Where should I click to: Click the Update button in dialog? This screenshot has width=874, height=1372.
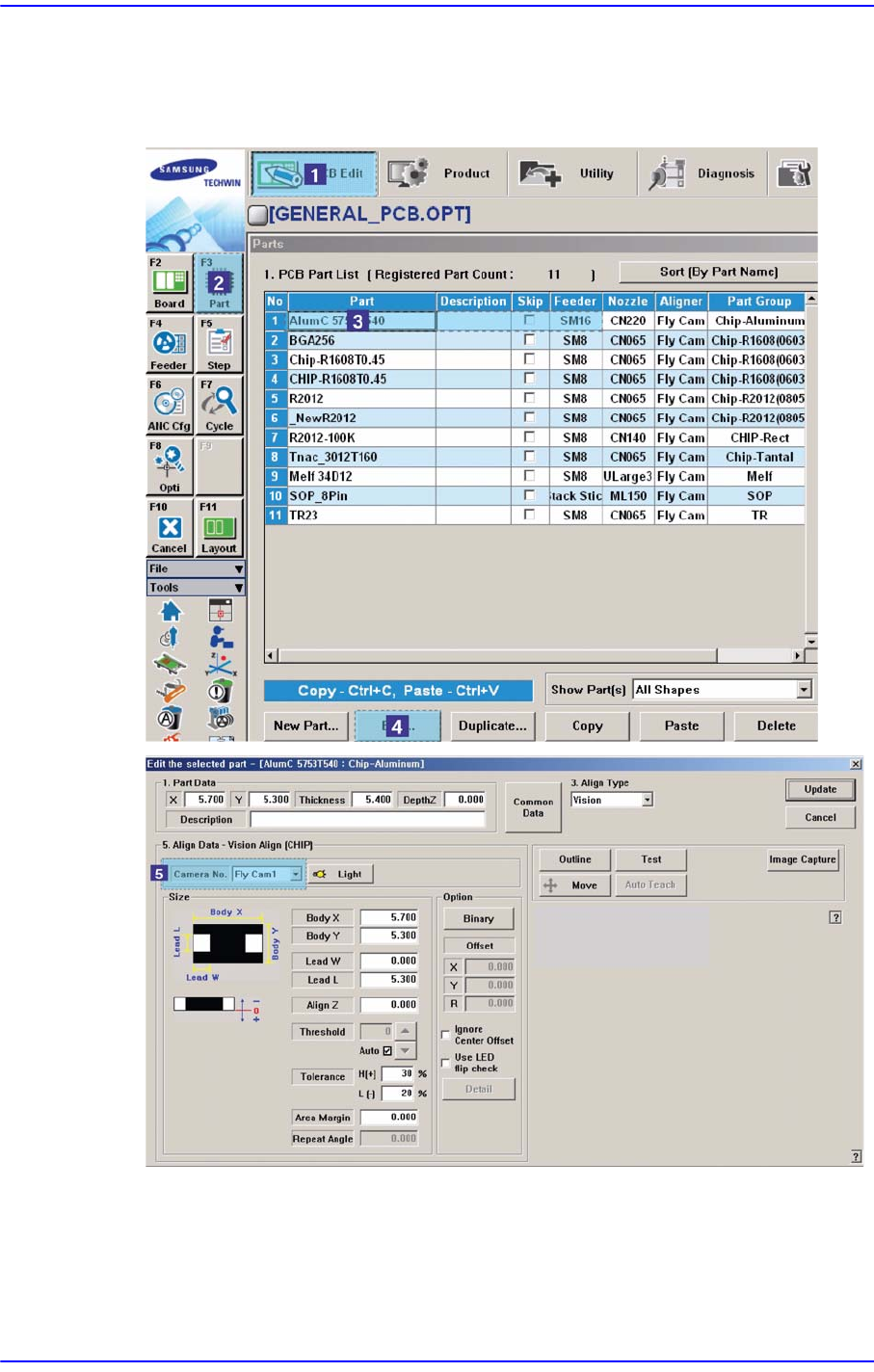pos(820,789)
